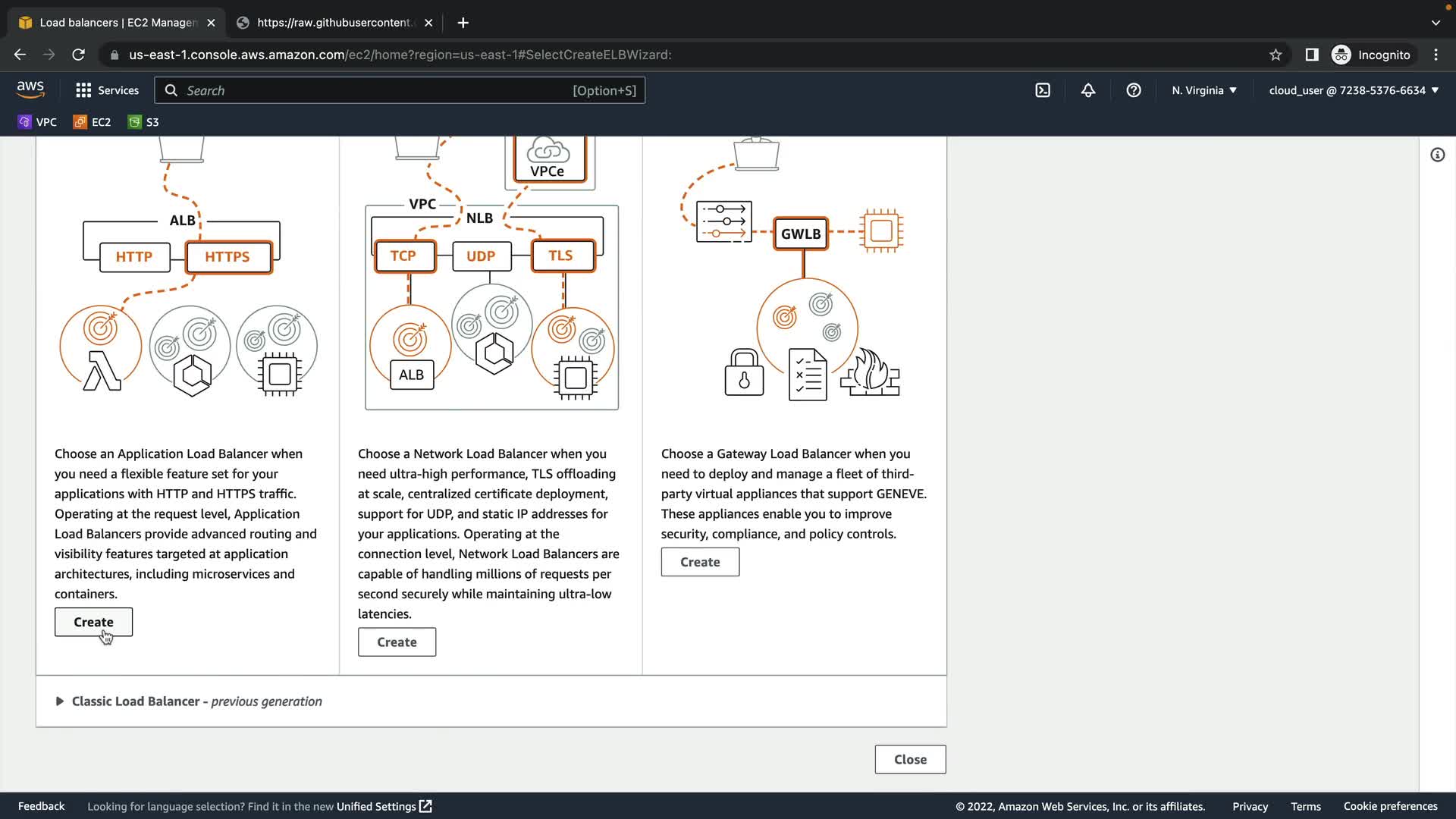Open the VPC shortcut in favorites bar
The width and height of the screenshot is (1456, 819).
37,122
